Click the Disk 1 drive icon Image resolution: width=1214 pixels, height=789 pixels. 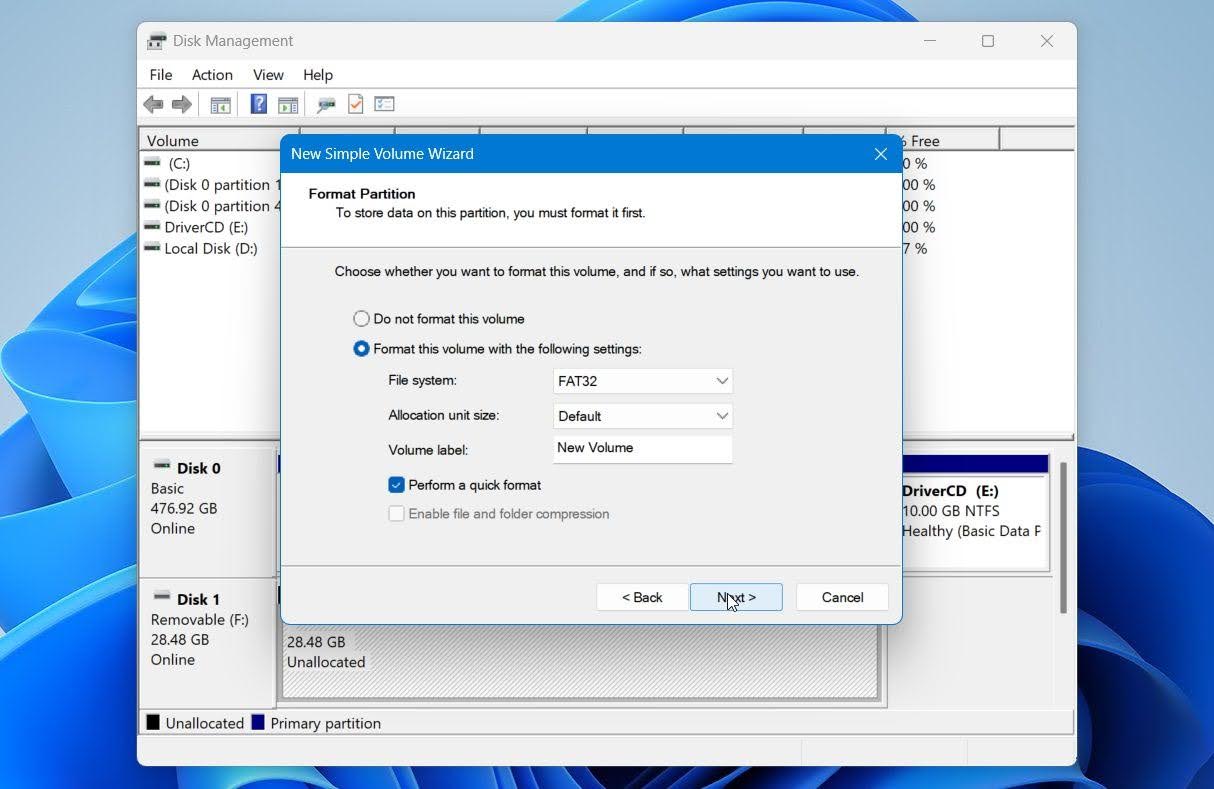pos(161,597)
